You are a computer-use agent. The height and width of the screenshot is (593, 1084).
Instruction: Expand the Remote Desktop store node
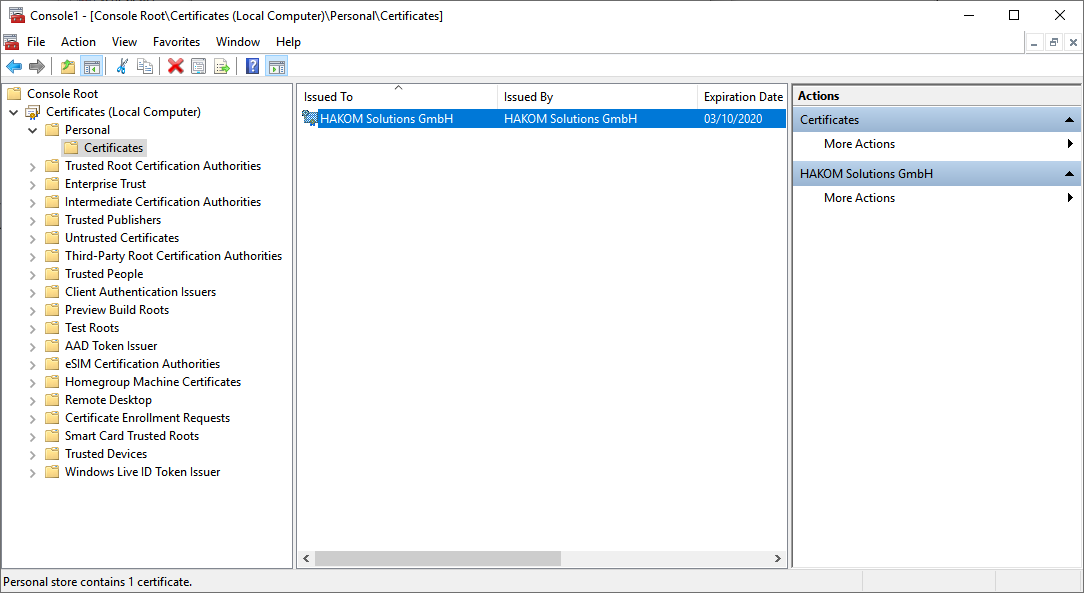[33, 400]
